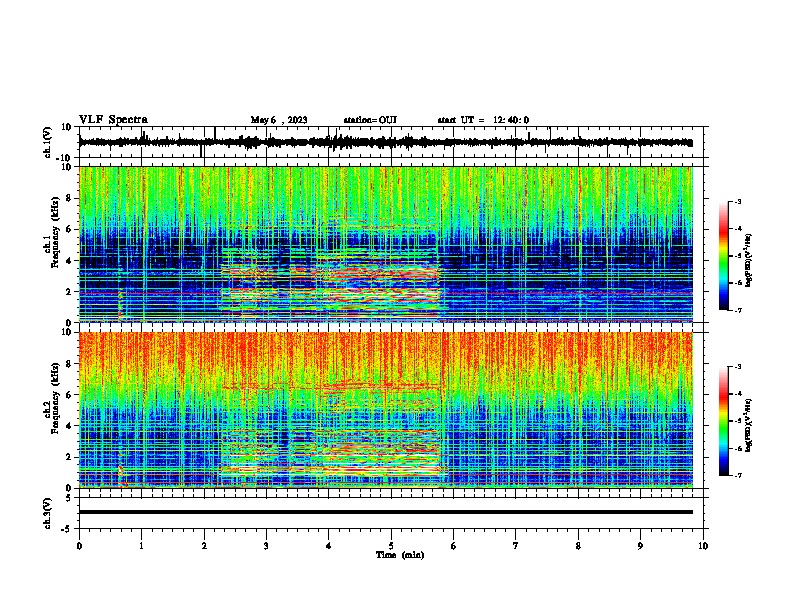Click the ch.1 waveform strip at top
Viewport: 792px width, 612px height.
point(386,142)
